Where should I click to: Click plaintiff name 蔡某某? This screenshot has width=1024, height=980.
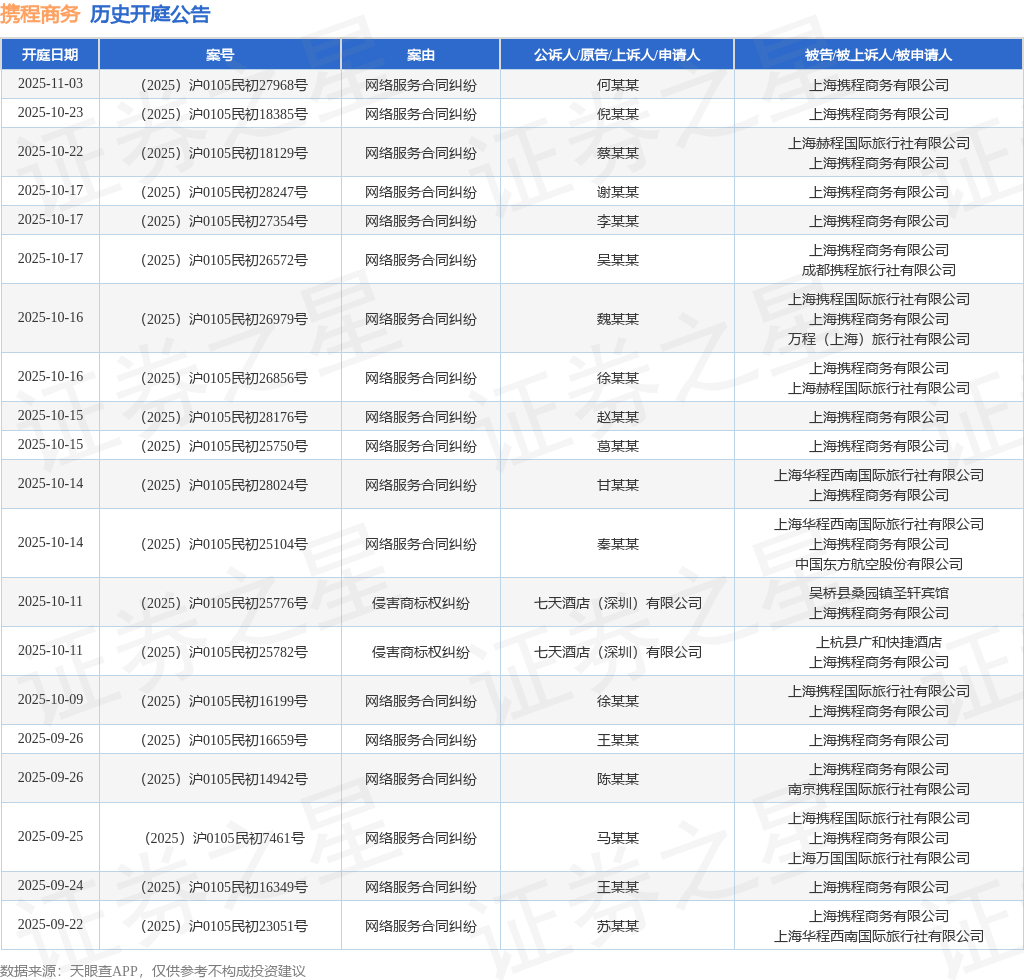(x=617, y=153)
